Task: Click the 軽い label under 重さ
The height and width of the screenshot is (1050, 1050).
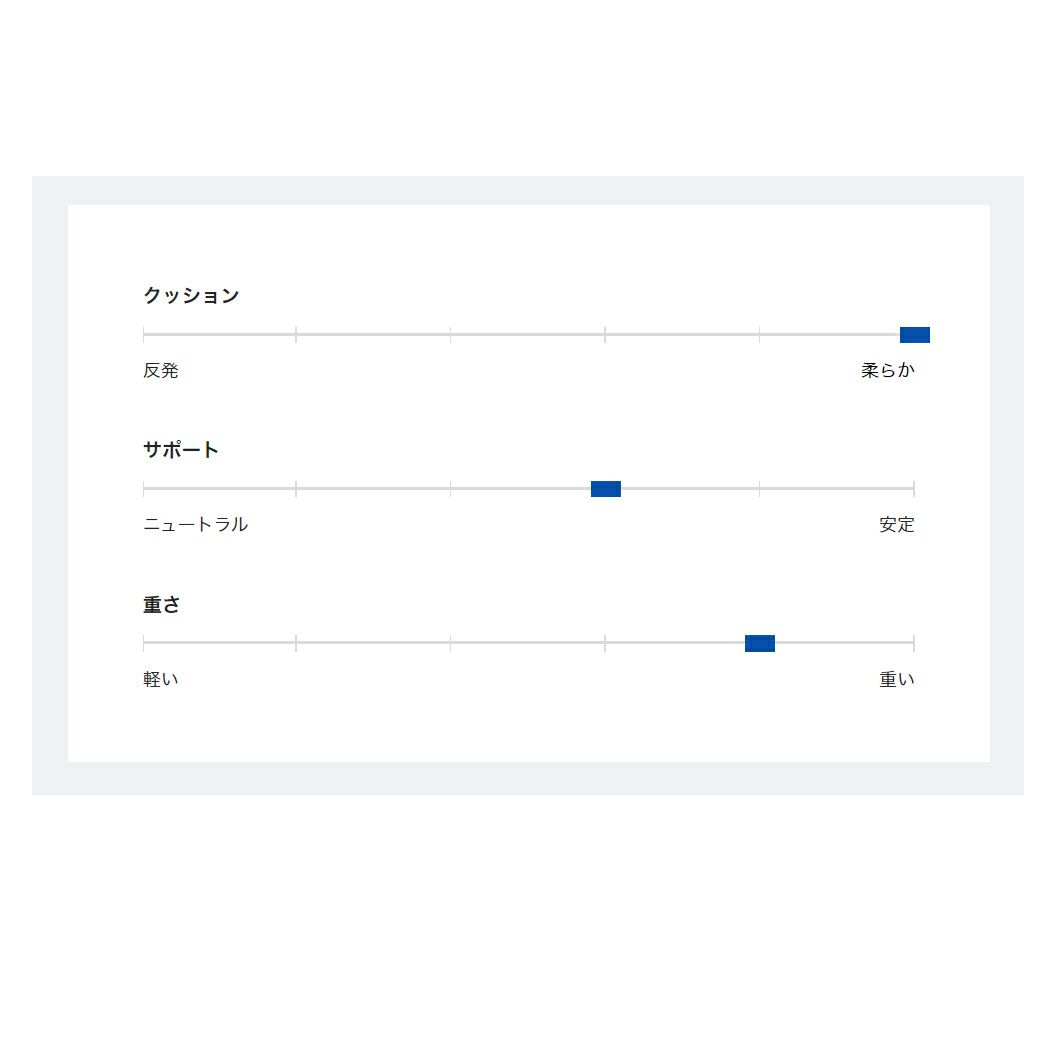Action: [161, 679]
